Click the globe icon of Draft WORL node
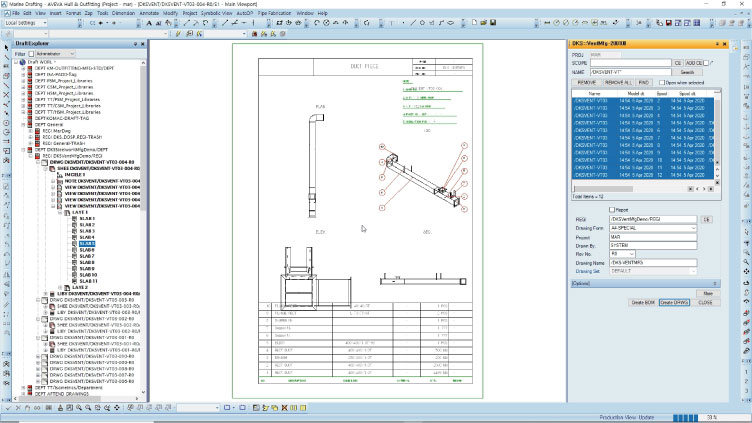752x423 pixels. click(x=23, y=62)
